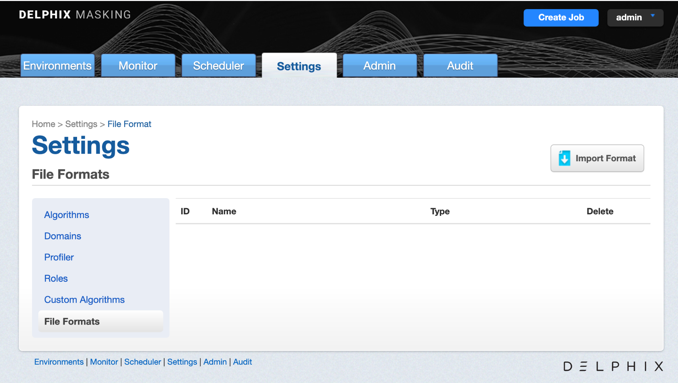Click the Home breadcrumb link

click(43, 124)
